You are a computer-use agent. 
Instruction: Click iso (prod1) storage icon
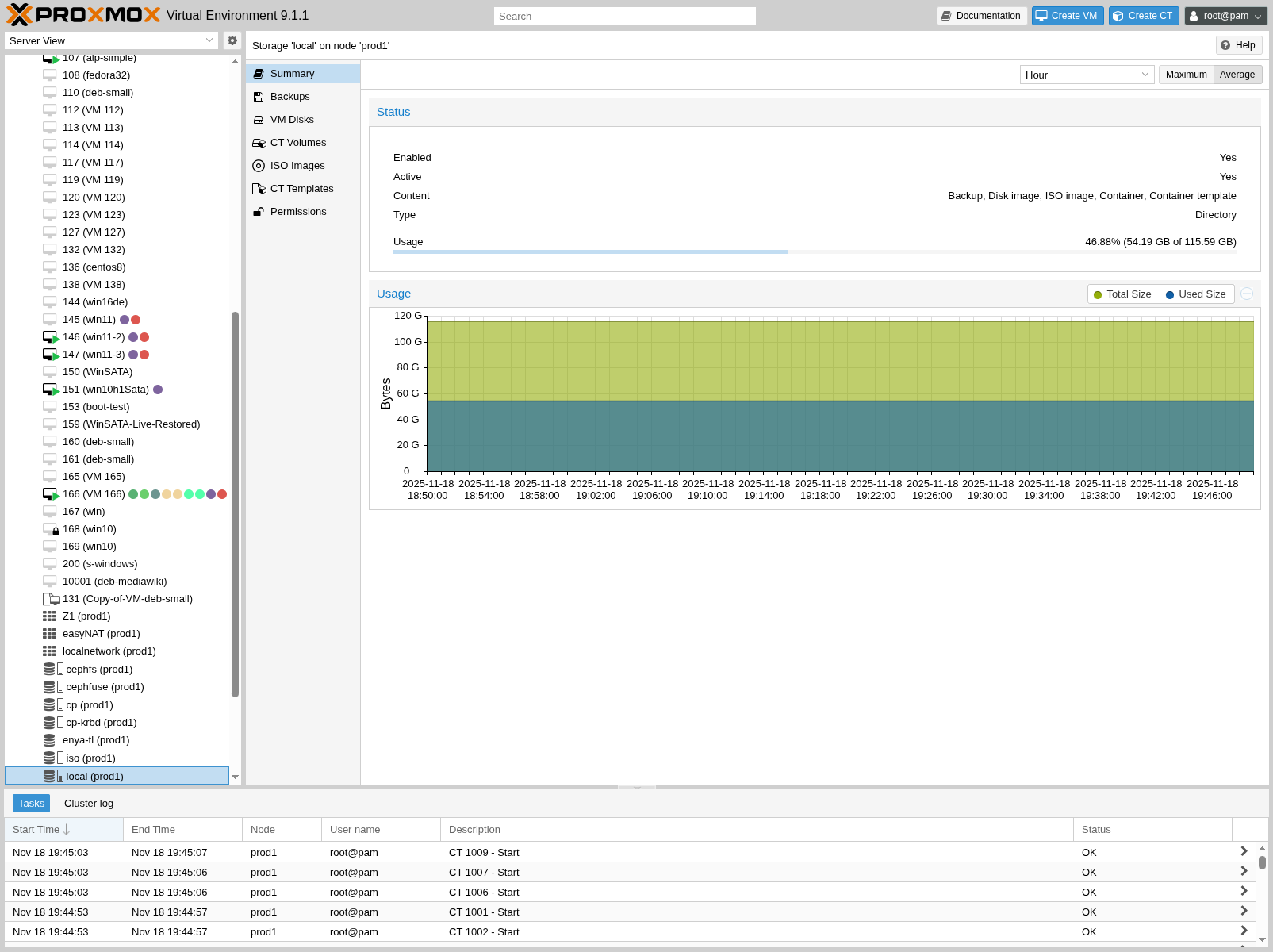(x=49, y=758)
